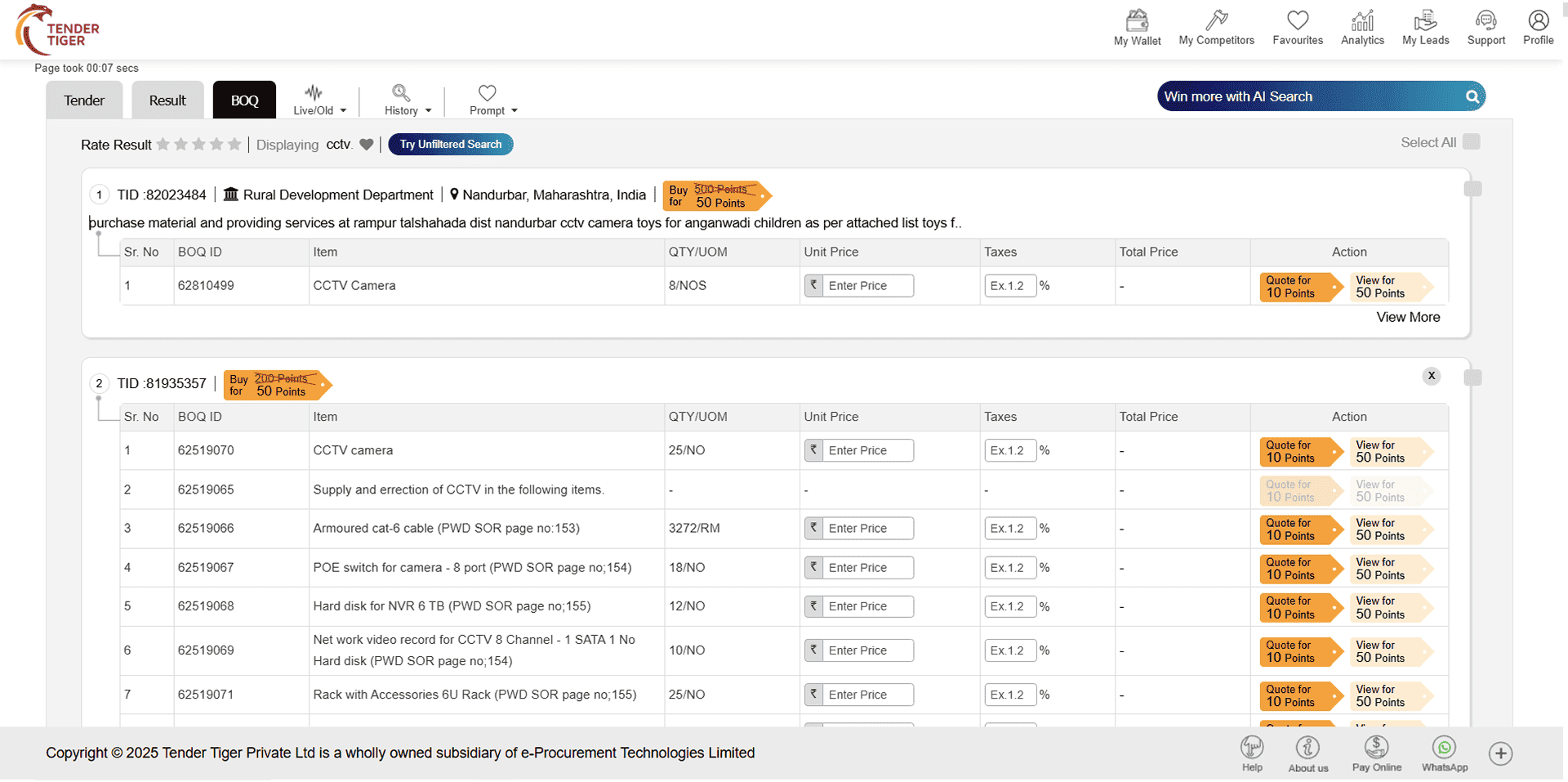Viewport: 1568px width, 782px height.
Task: Check the Select All checkbox
Action: (x=1471, y=142)
